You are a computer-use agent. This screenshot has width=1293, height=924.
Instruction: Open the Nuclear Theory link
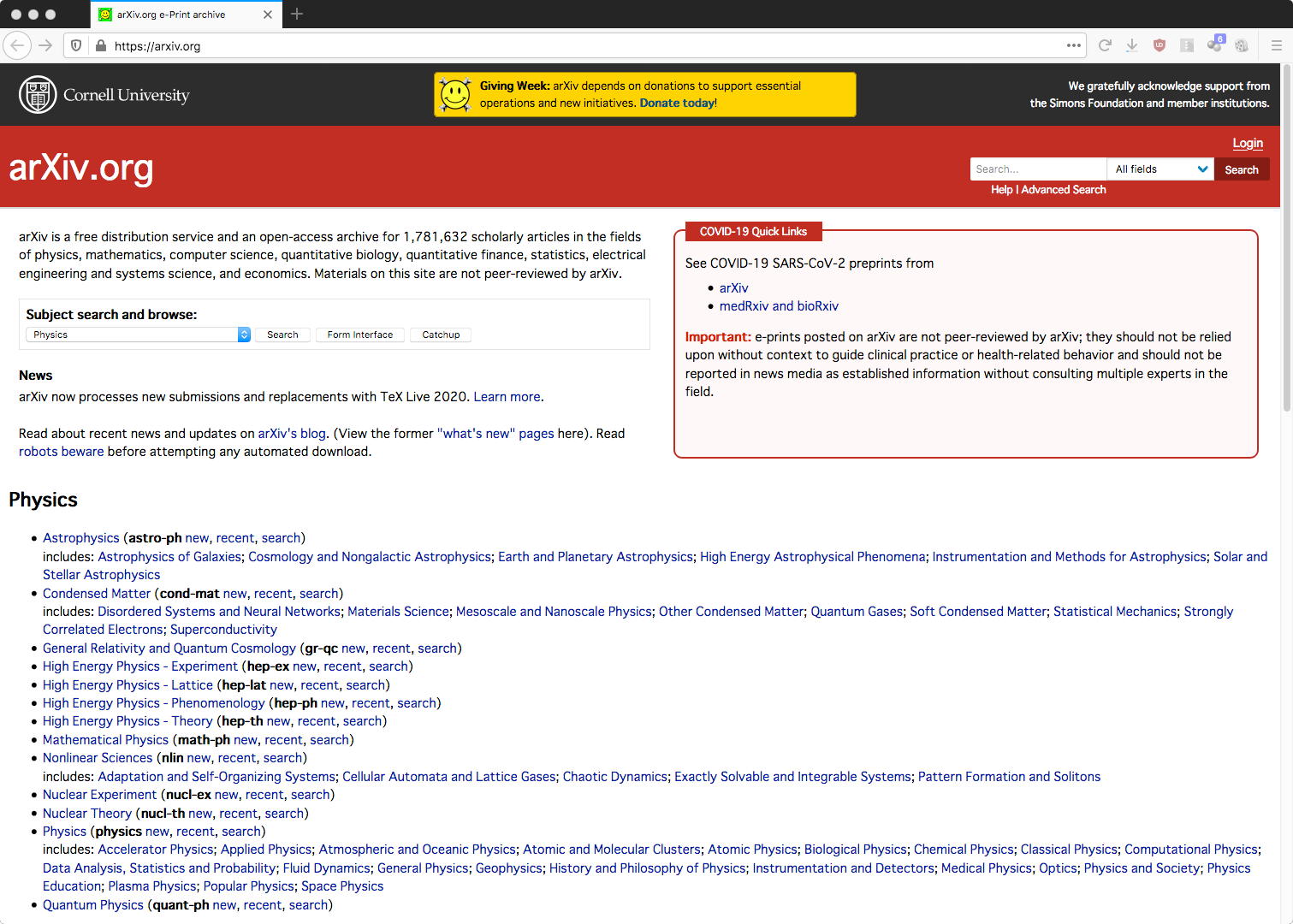[x=87, y=814]
